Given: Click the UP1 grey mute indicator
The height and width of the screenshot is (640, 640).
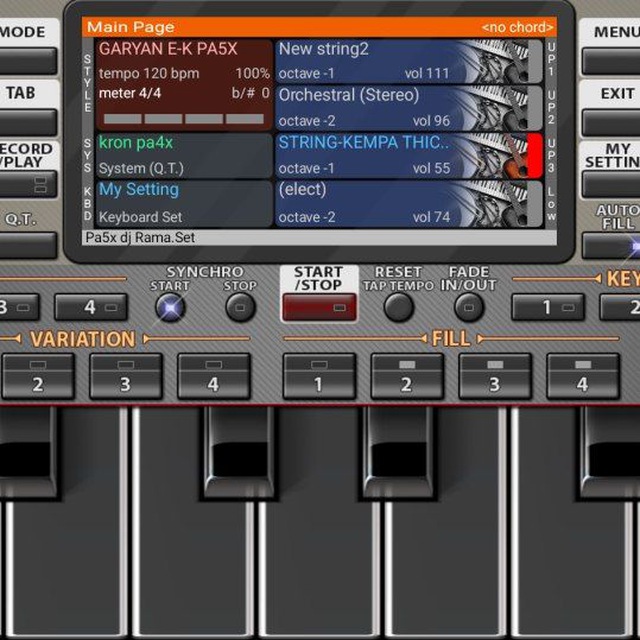Looking at the screenshot, I should 535,61.
